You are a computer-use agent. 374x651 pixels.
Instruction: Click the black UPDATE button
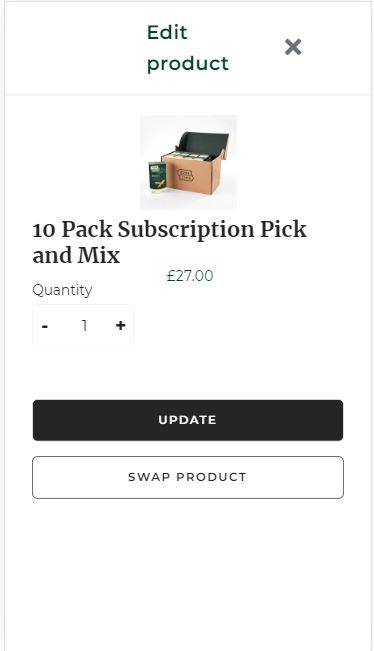click(x=188, y=420)
